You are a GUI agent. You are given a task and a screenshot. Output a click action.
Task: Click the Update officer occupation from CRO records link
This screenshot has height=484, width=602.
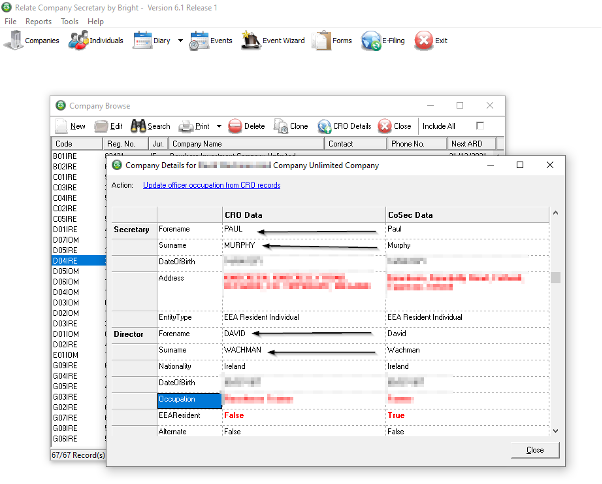pyautogui.click(x=212, y=185)
